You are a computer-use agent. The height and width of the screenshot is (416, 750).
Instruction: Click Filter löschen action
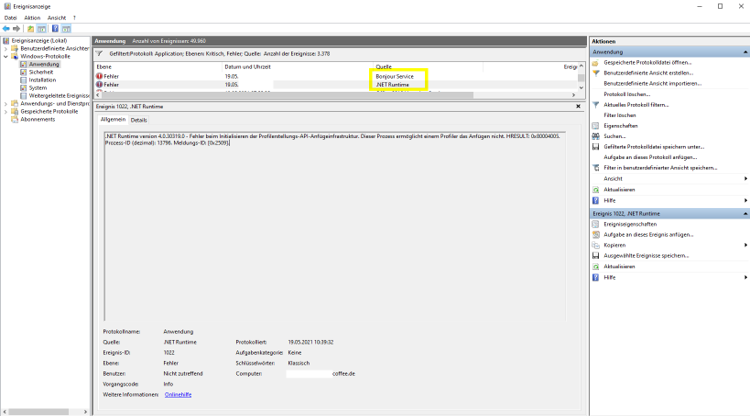pos(619,115)
